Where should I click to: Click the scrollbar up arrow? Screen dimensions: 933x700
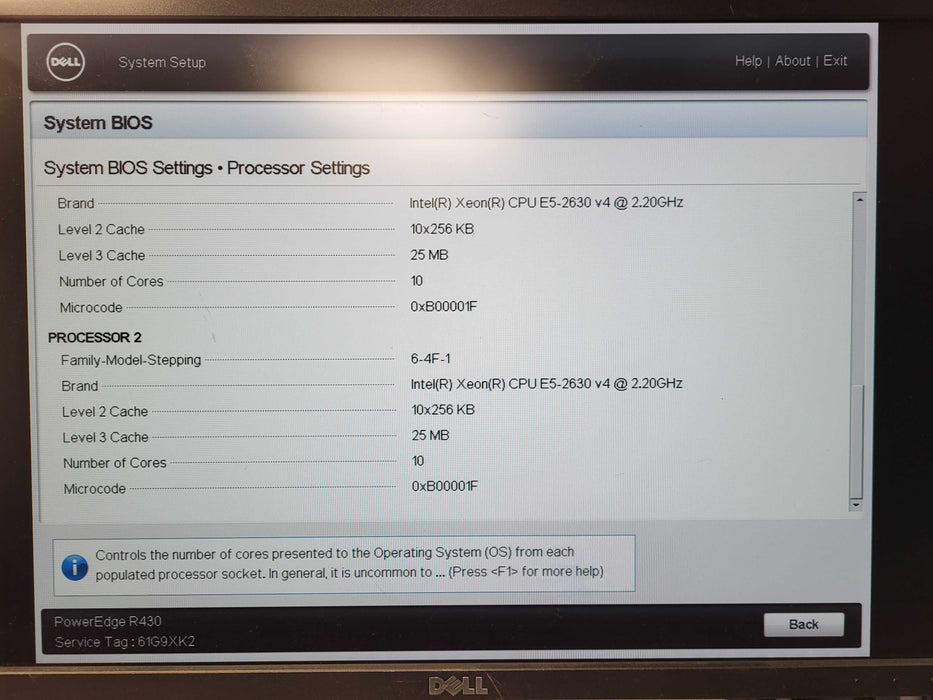857,200
